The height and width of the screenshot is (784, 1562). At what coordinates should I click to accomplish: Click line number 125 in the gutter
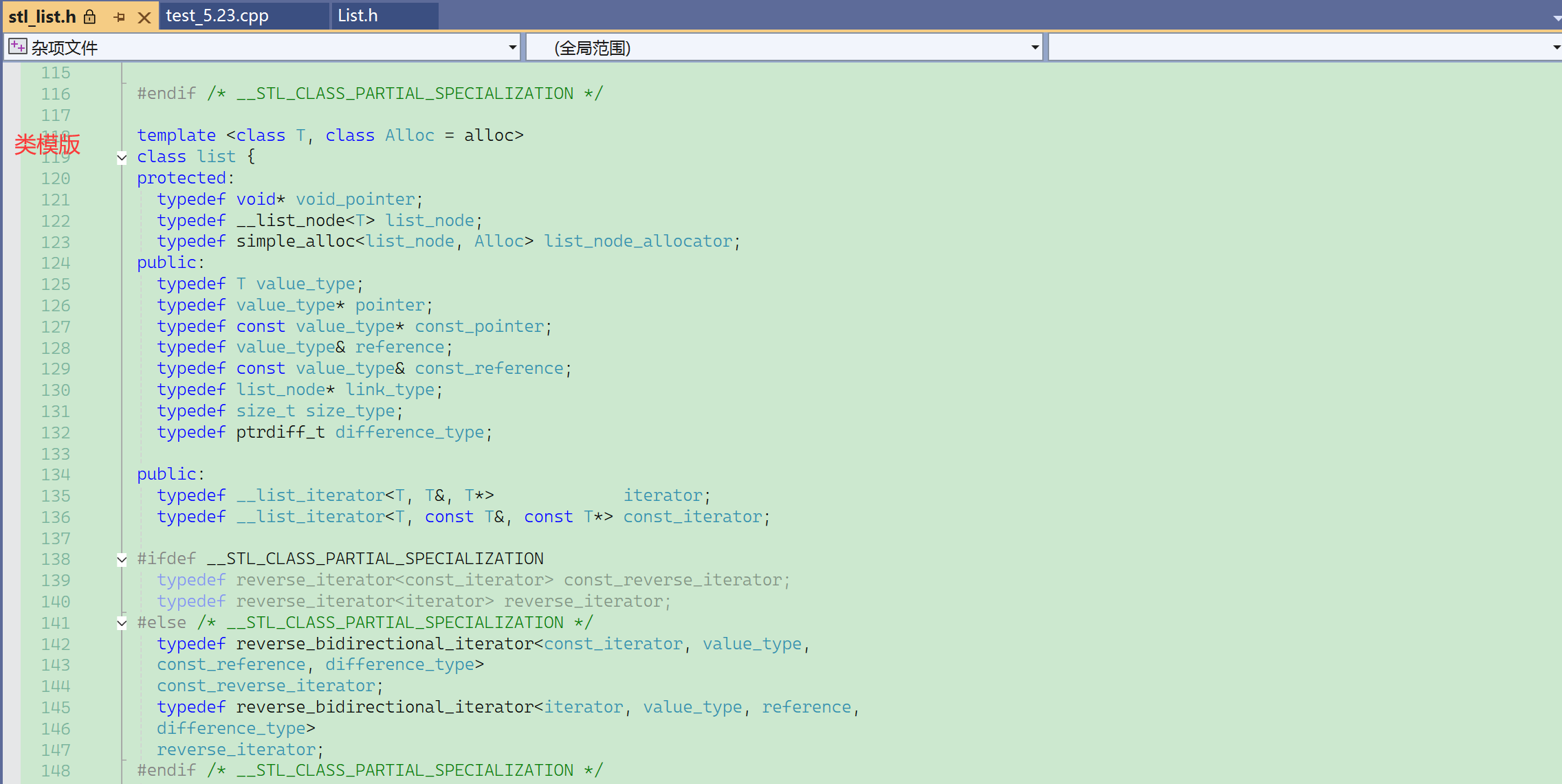click(x=56, y=284)
